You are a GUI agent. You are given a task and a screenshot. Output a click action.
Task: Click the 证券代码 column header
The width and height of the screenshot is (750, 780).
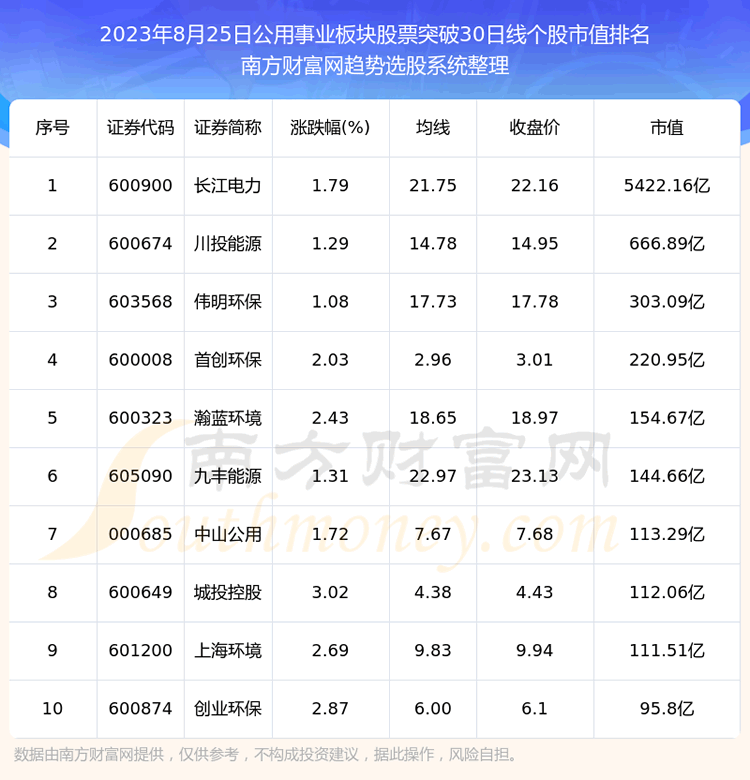click(x=140, y=128)
